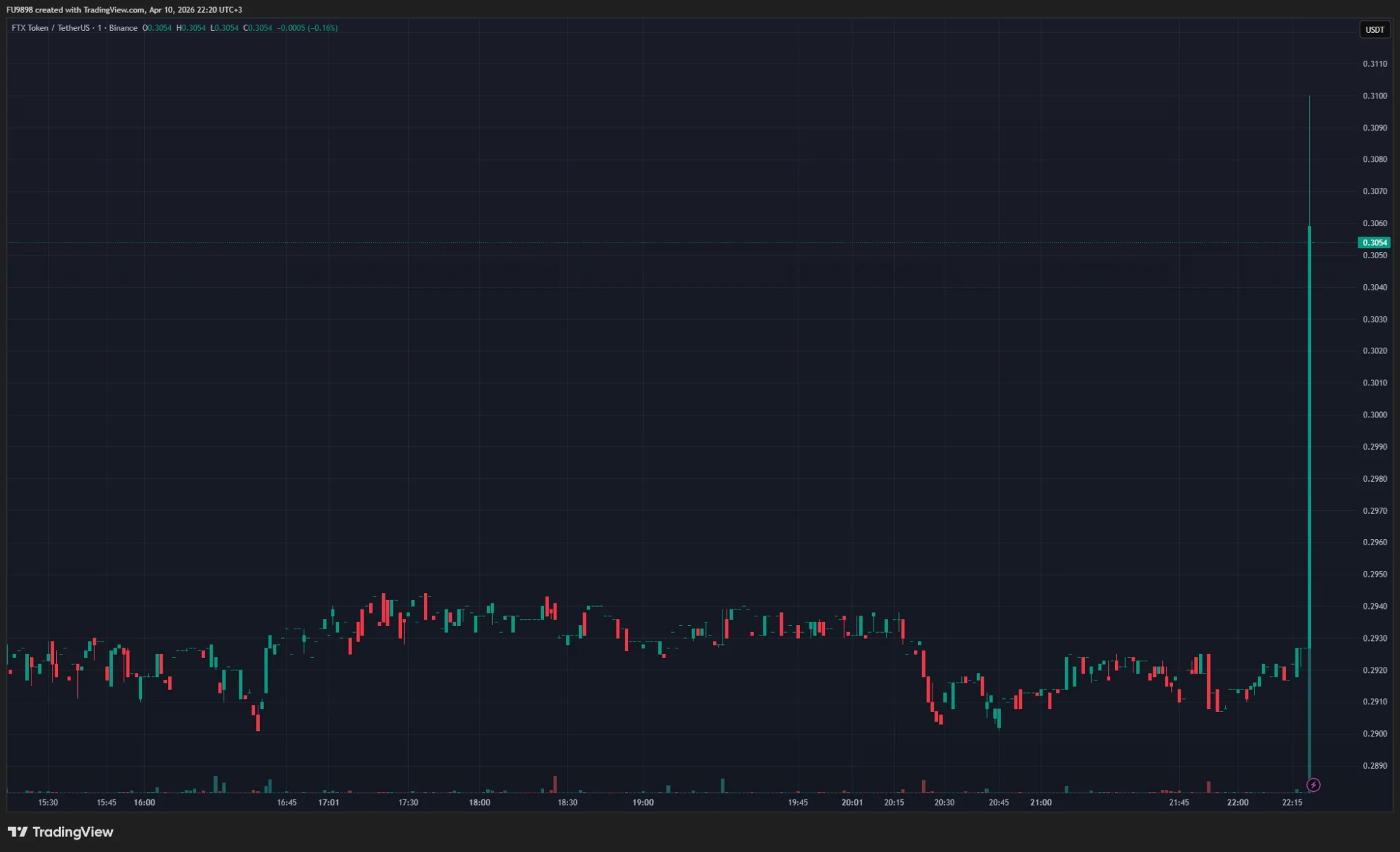Image resolution: width=1400 pixels, height=852 pixels.
Task: Click the TradingView logo at bottom left
Action: tap(60, 832)
